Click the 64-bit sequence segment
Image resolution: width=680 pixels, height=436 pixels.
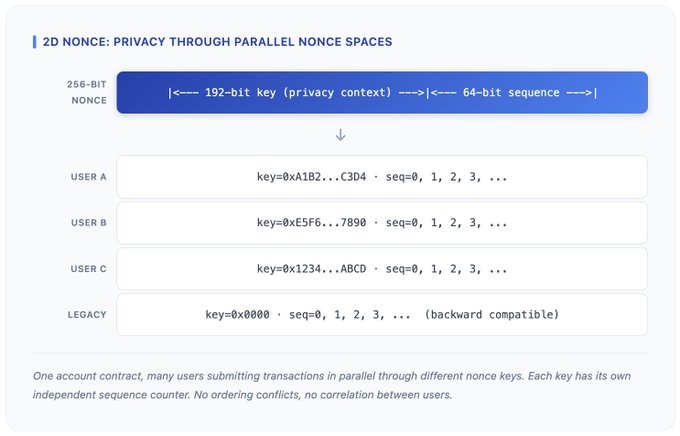tap(513, 93)
